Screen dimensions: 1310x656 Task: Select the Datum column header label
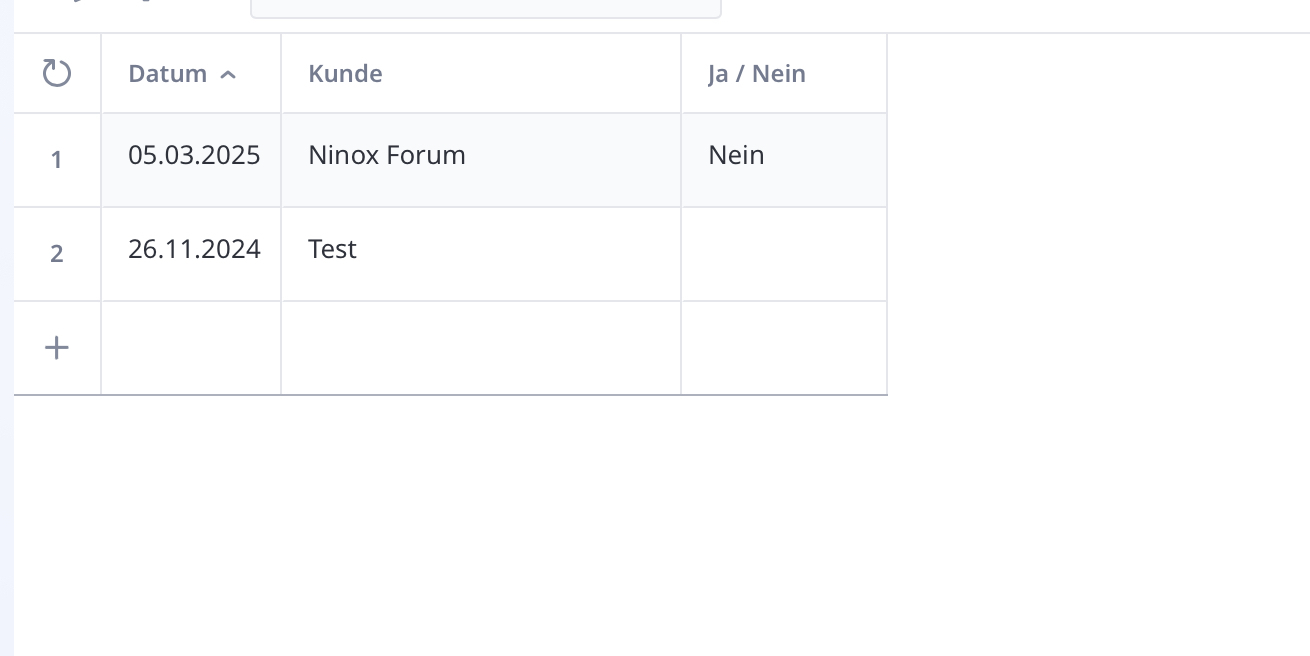point(168,73)
